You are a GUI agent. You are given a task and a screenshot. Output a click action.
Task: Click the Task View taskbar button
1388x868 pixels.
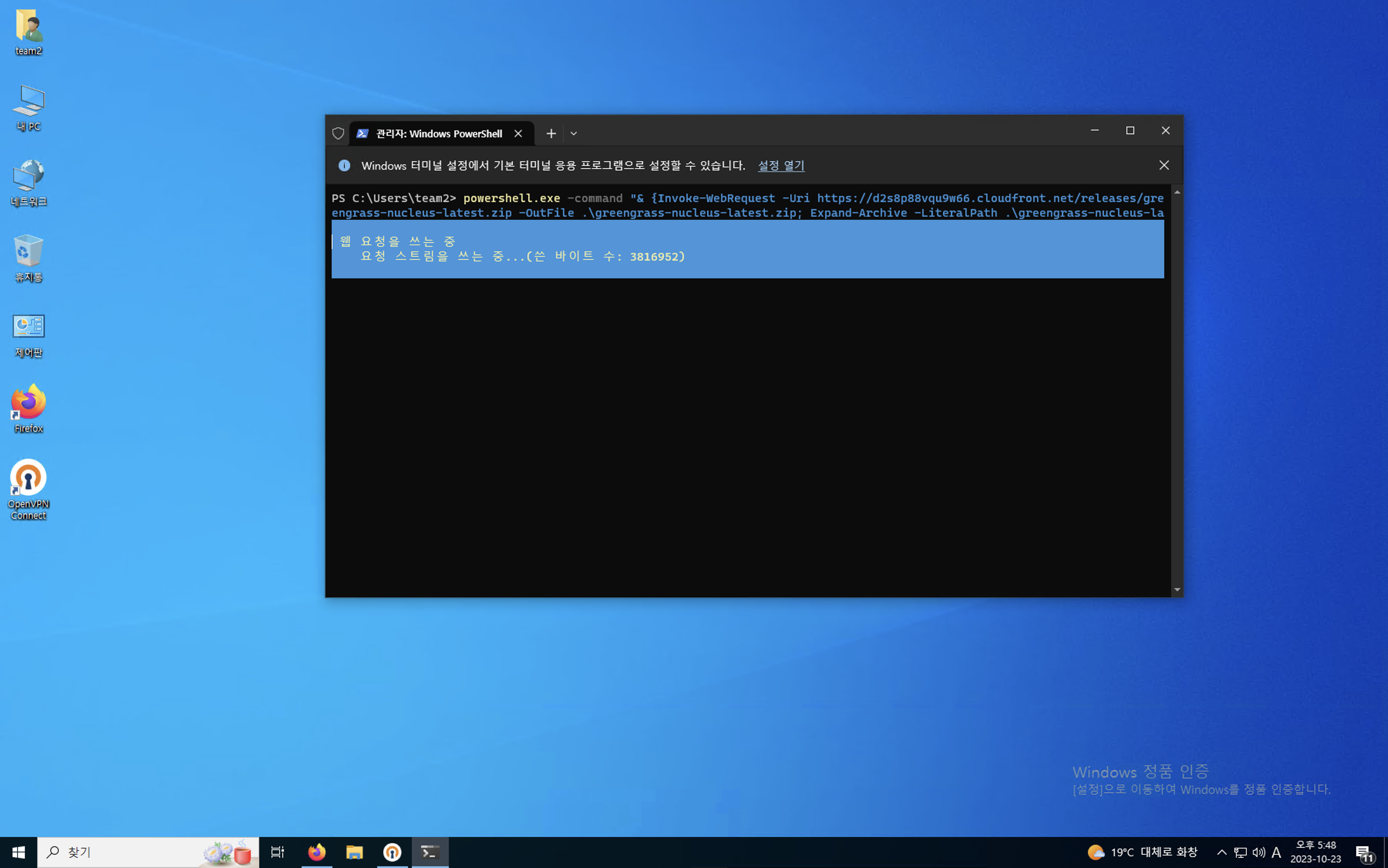click(x=277, y=852)
